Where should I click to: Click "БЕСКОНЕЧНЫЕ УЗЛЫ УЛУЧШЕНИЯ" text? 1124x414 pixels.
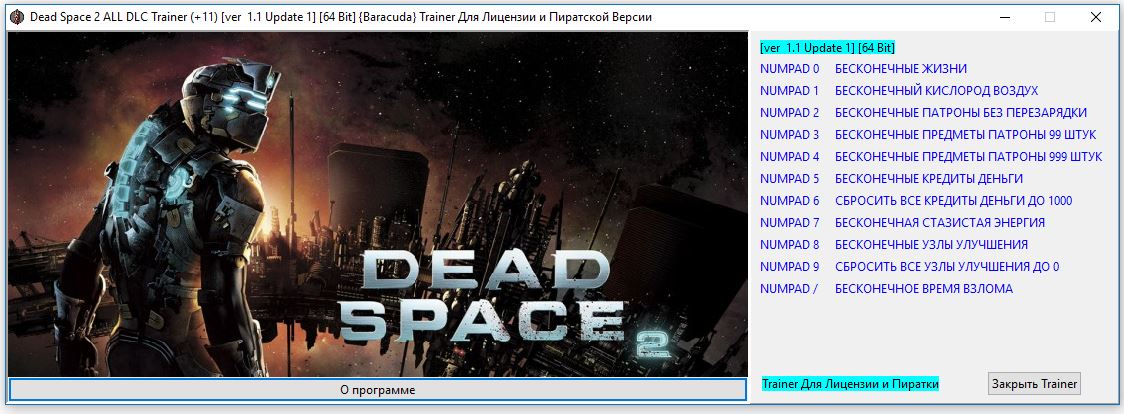coord(931,244)
